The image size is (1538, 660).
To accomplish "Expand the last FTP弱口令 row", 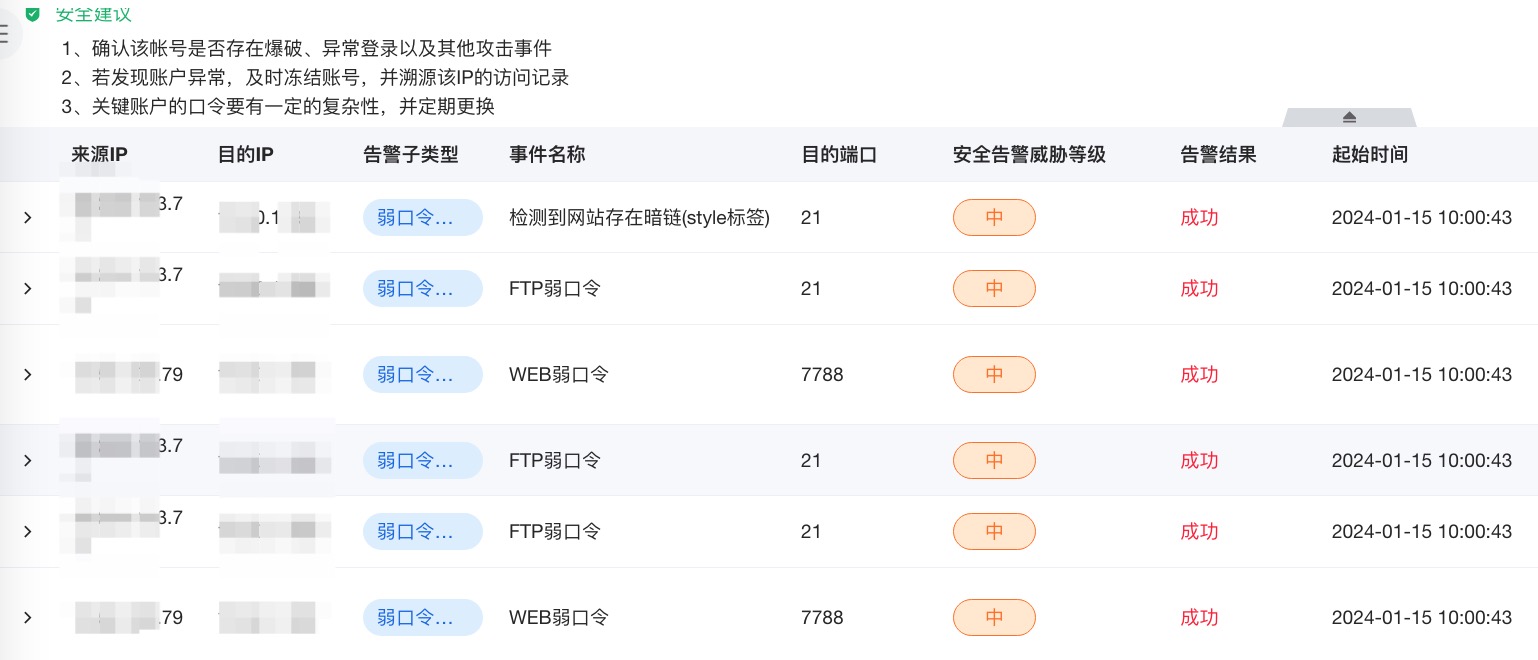I will (28, 532).
